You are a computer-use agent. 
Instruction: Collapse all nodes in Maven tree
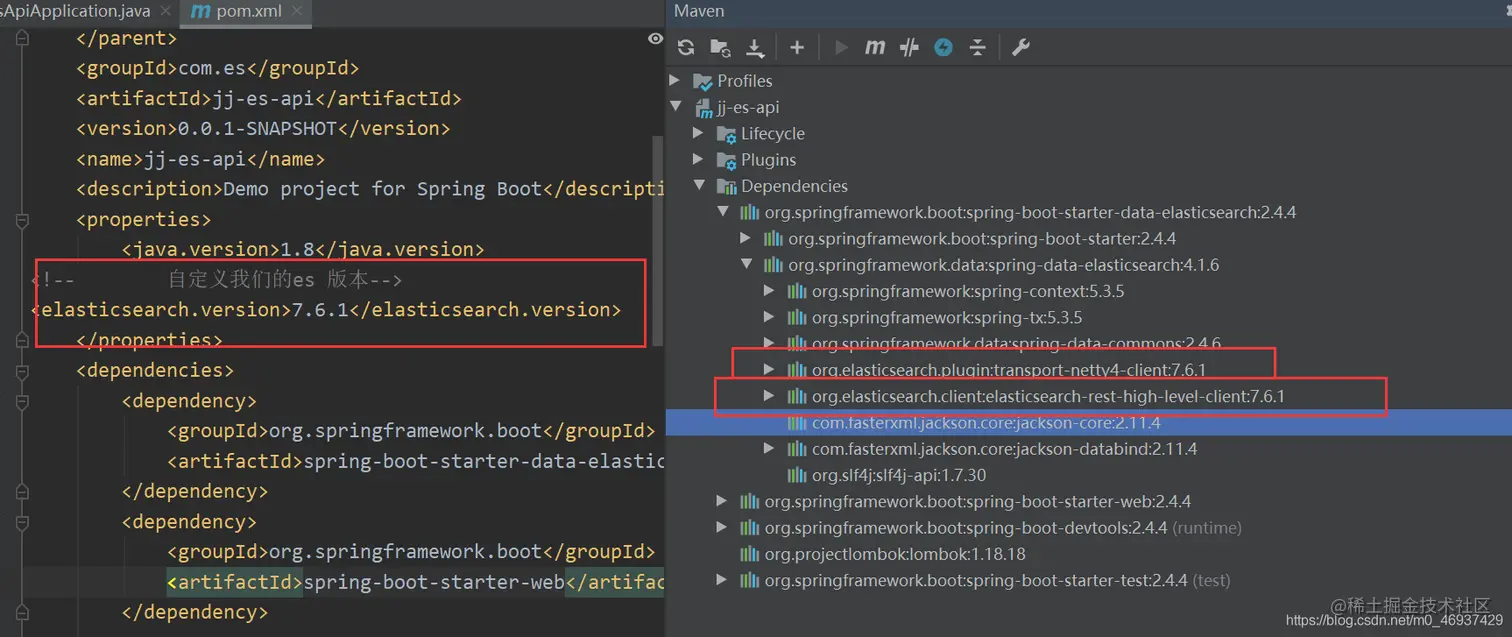click(978, 47)
